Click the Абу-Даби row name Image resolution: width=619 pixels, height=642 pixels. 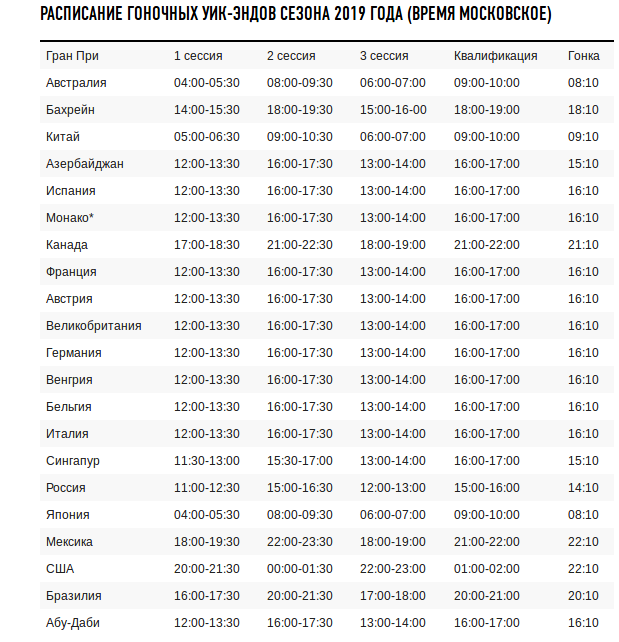pyautogui.click(x=73, y=623)
